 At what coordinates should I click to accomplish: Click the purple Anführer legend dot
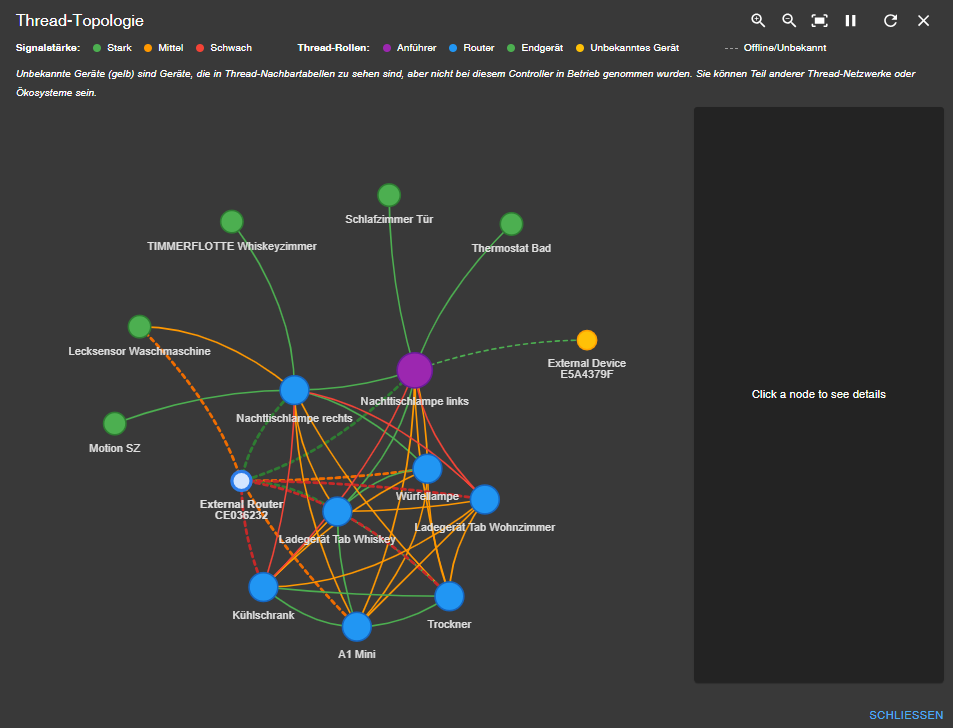click(x=387, y=48)
